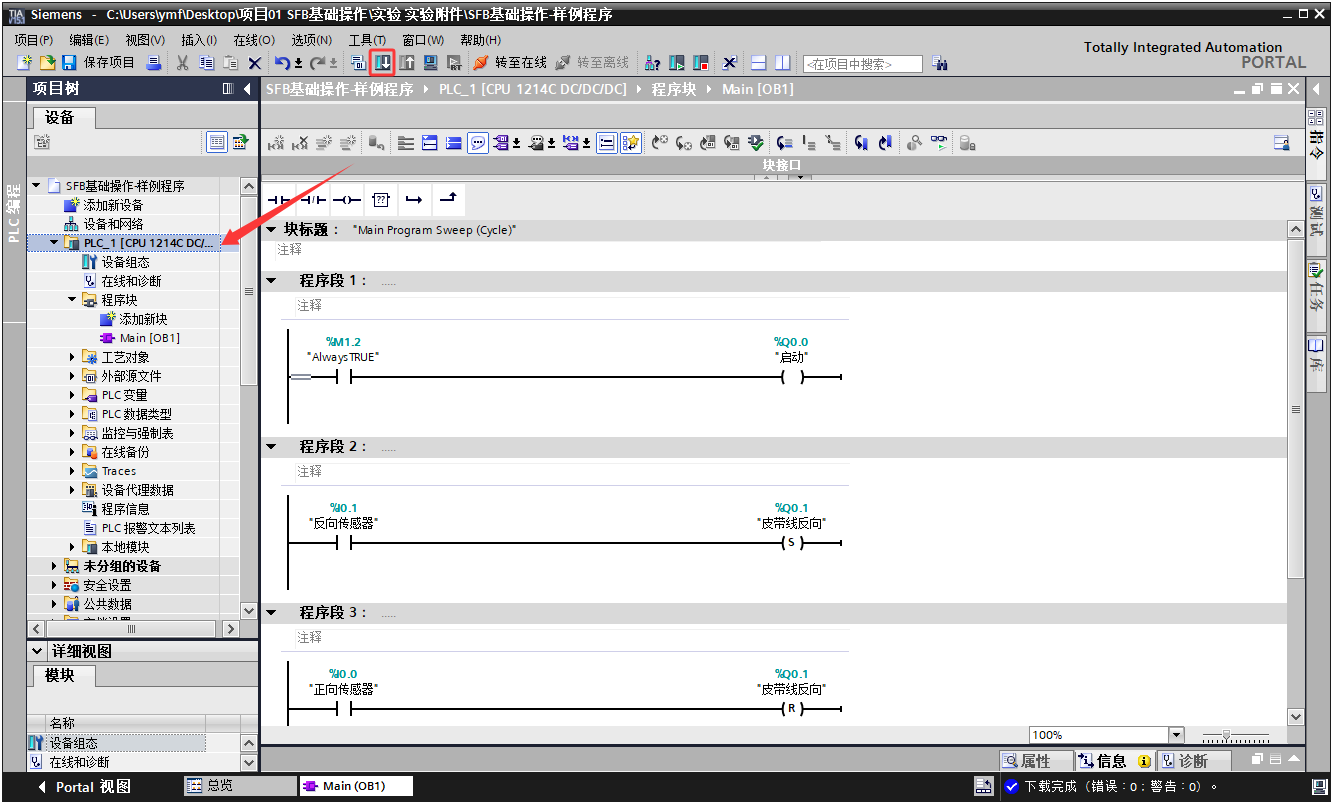Click the Undo arrow icon

click(x=282, y=63)
